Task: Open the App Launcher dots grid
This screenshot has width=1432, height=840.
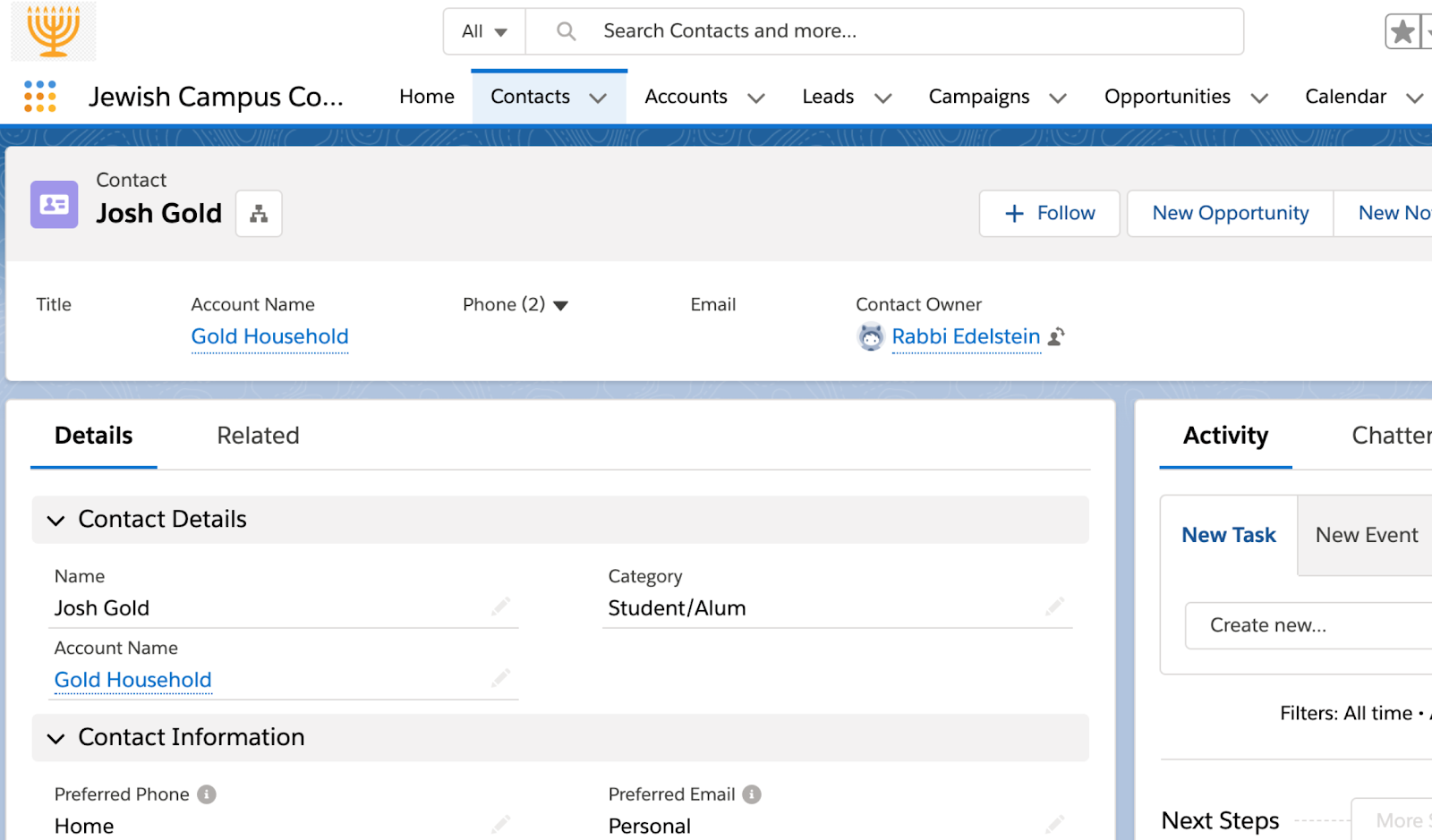Action: pyautogui.click(x=40, y=97)
